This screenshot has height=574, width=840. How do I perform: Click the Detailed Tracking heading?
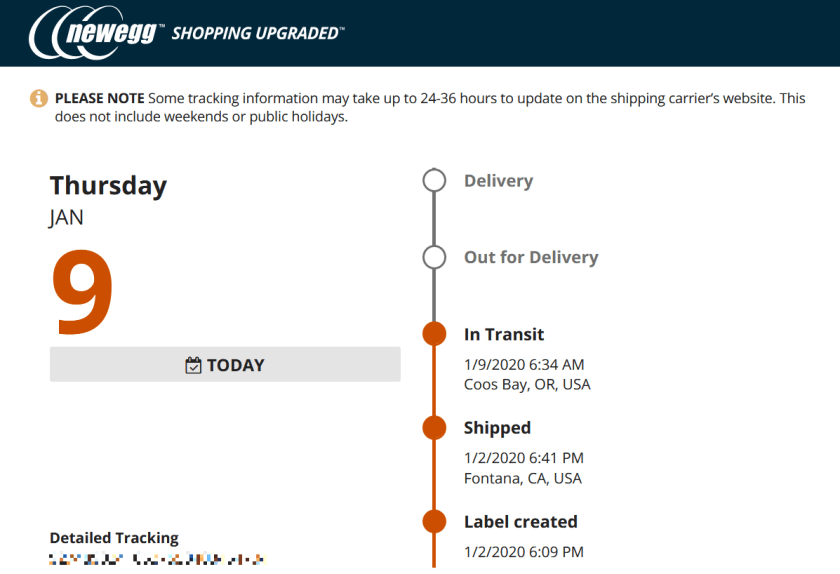click(x=114, y=538)
